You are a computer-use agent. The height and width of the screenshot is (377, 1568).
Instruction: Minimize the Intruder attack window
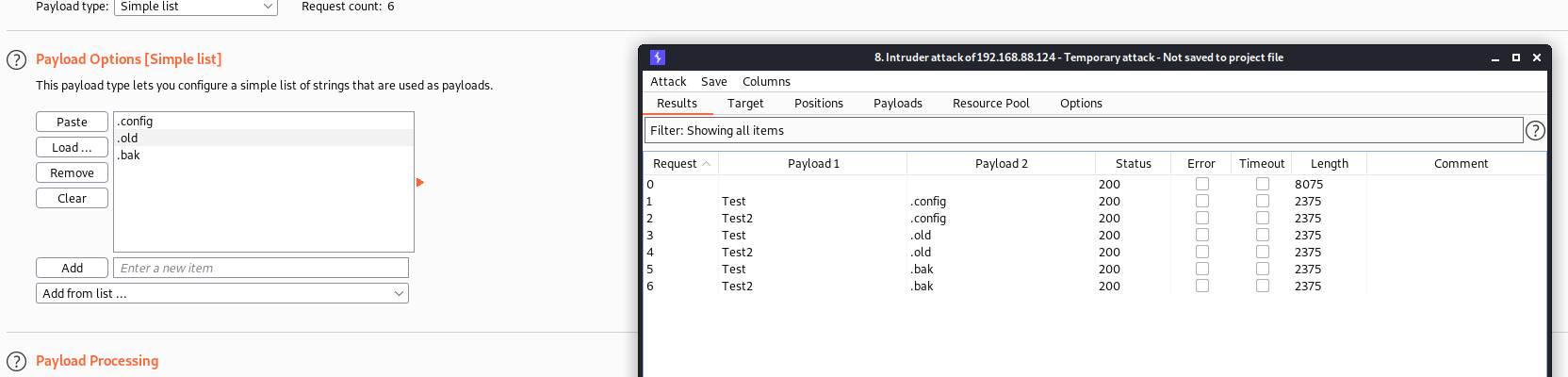click(x=1495, y=57)
